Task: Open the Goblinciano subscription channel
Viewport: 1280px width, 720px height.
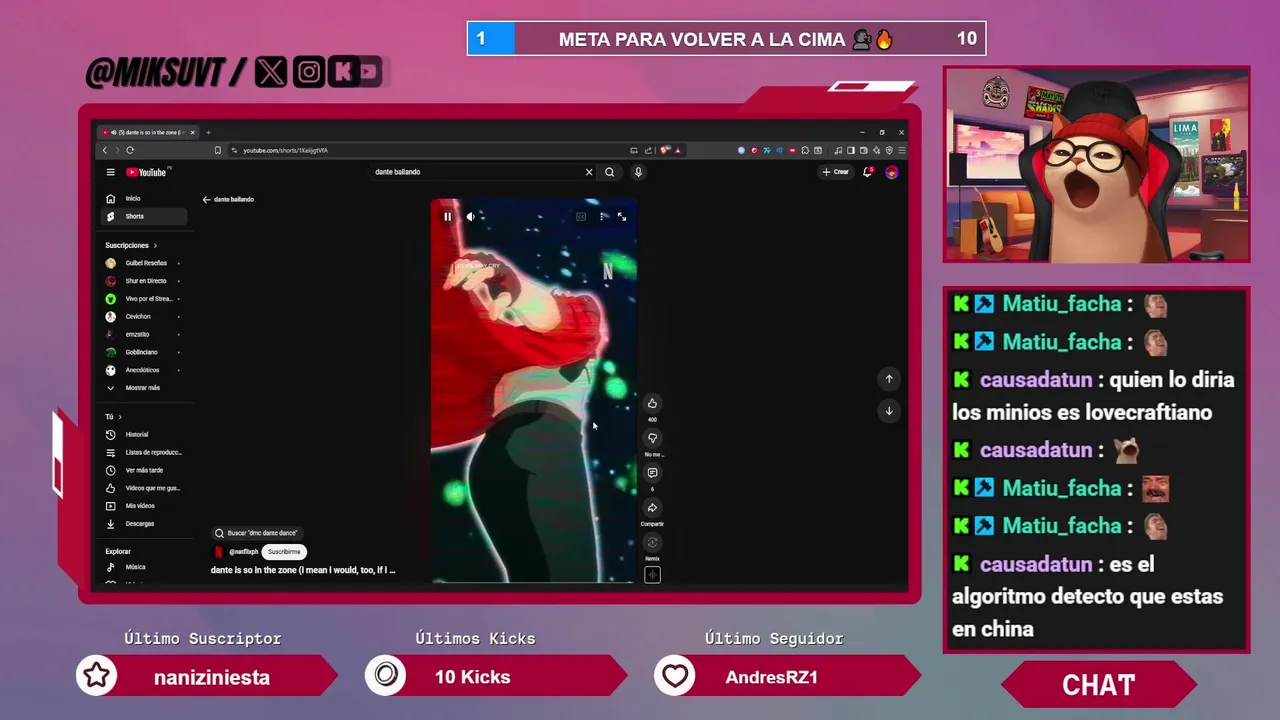Action: pos(144,352)
